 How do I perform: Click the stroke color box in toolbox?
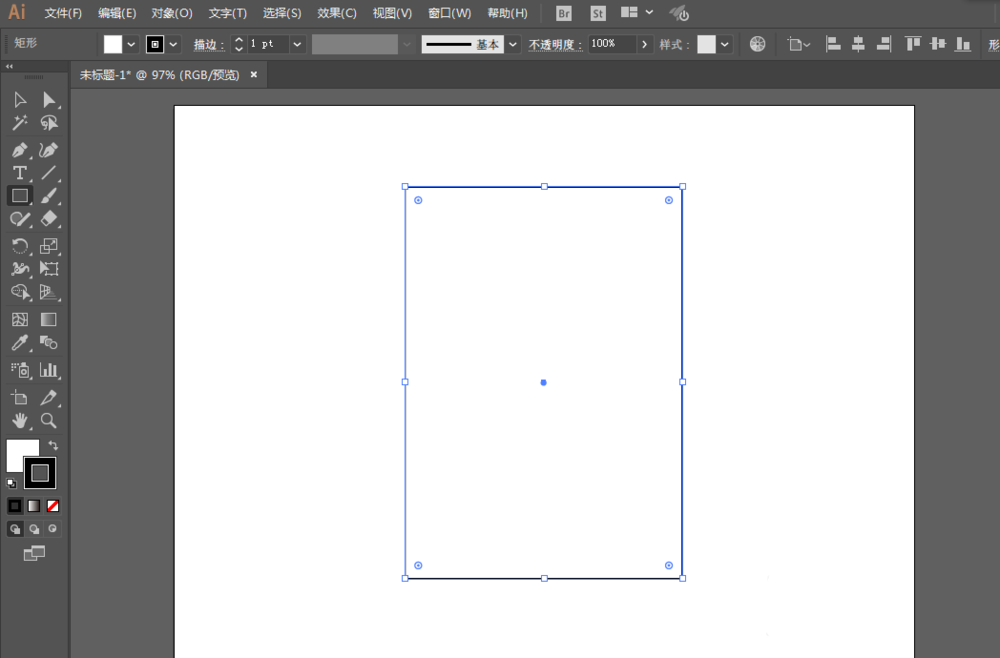pyautogui.click(x=40, y=473)
